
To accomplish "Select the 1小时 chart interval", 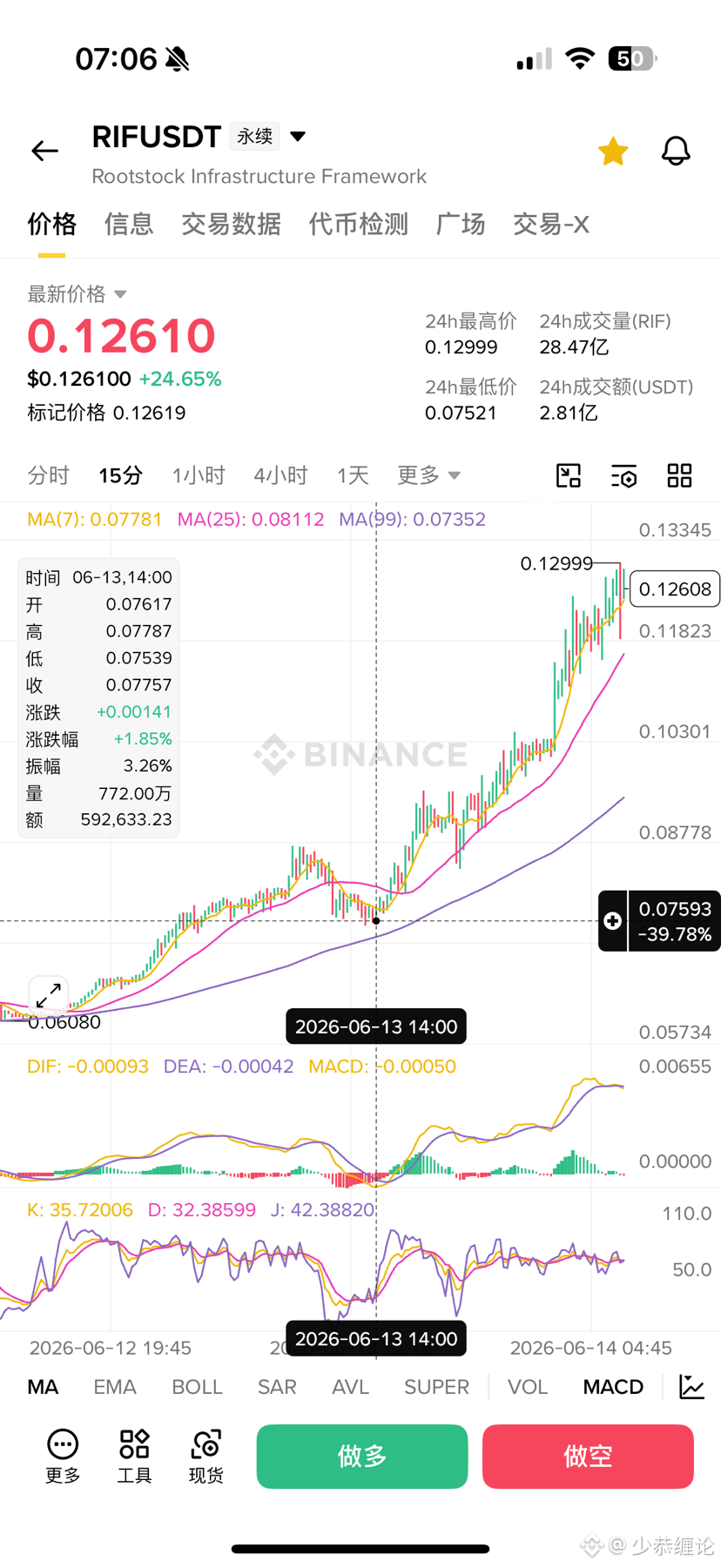I will pos(199,475).
